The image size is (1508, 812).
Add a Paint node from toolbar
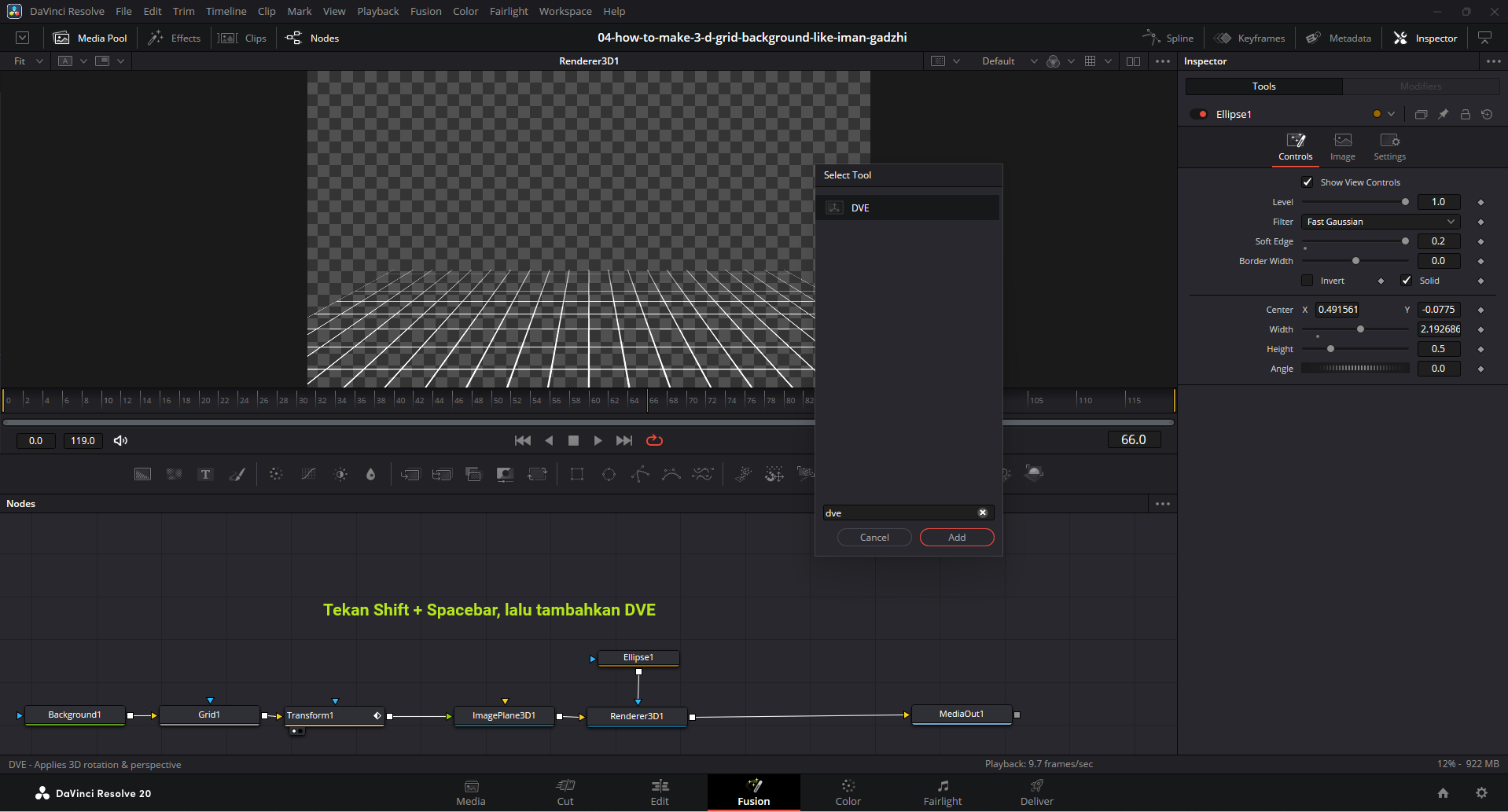tap(237, 474)
